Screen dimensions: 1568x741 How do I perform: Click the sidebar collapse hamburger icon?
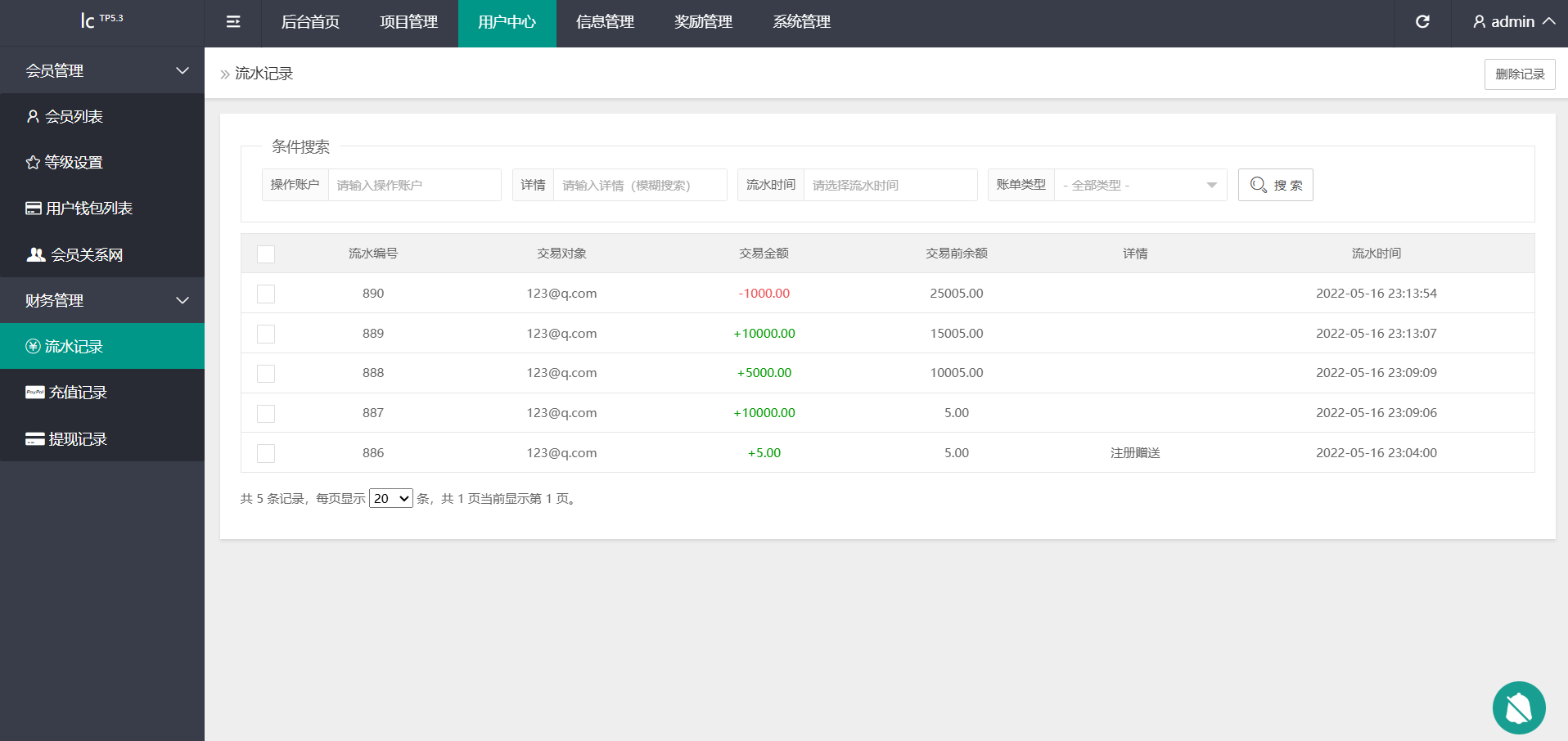tap(233, 22)
